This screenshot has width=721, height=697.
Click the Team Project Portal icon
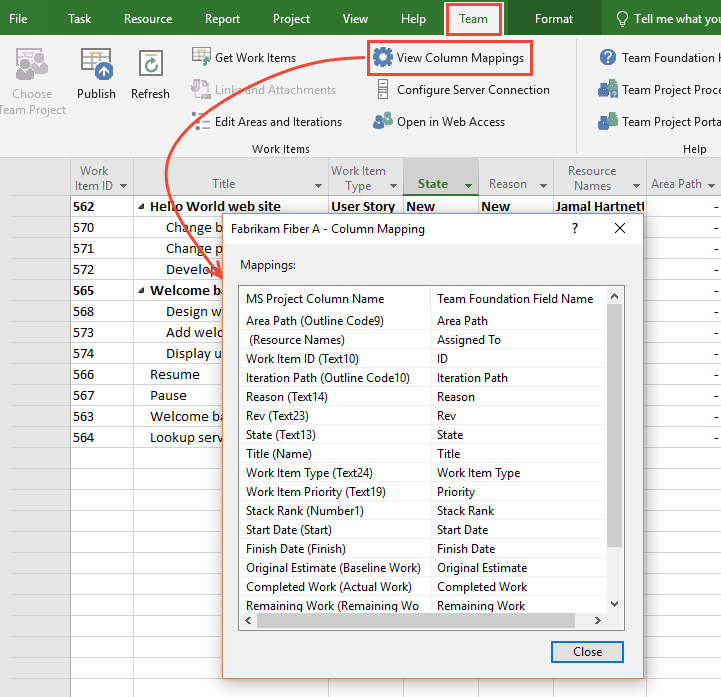click(x=608, y=121)
